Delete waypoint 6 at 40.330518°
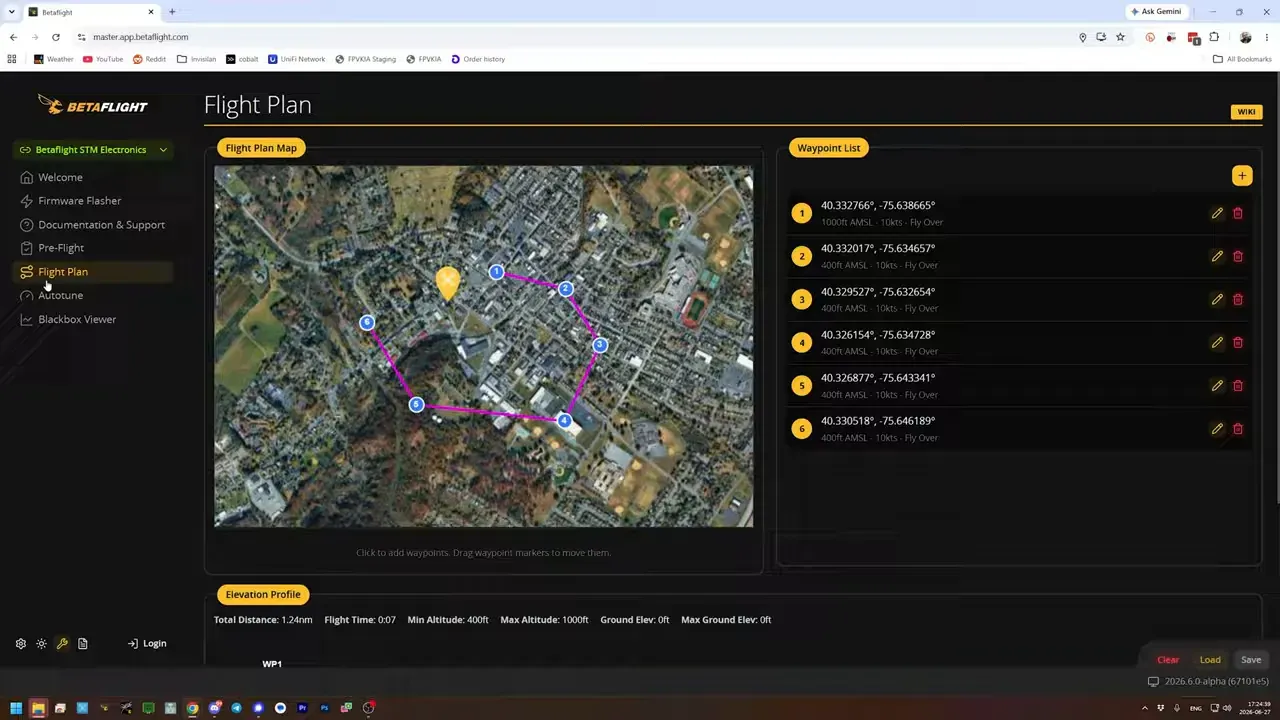 point(1238,428)
